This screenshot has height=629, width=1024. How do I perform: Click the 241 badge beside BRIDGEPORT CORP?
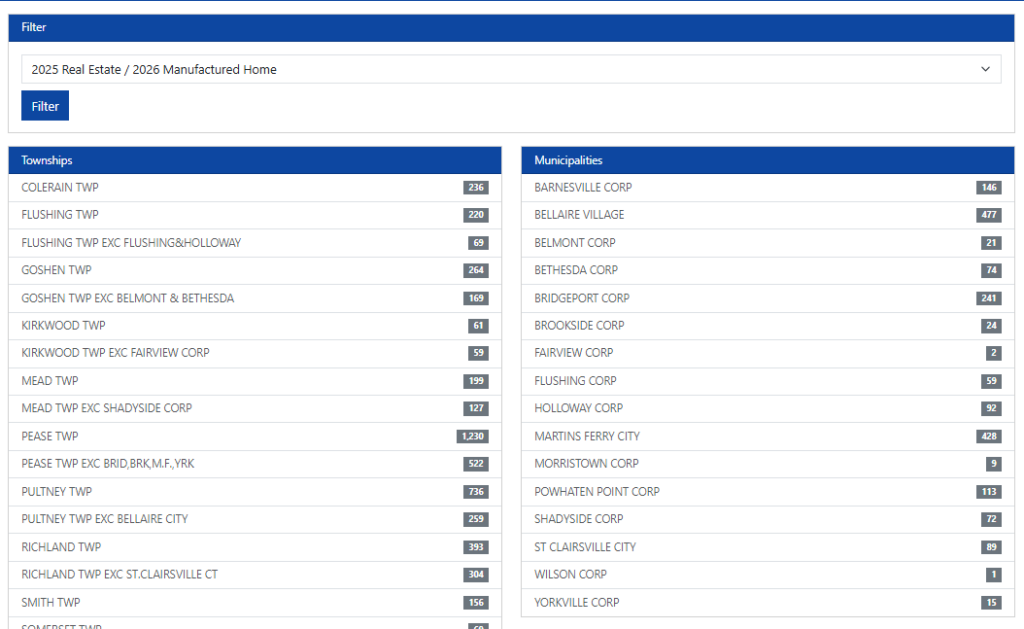click(x=988, y=298)
